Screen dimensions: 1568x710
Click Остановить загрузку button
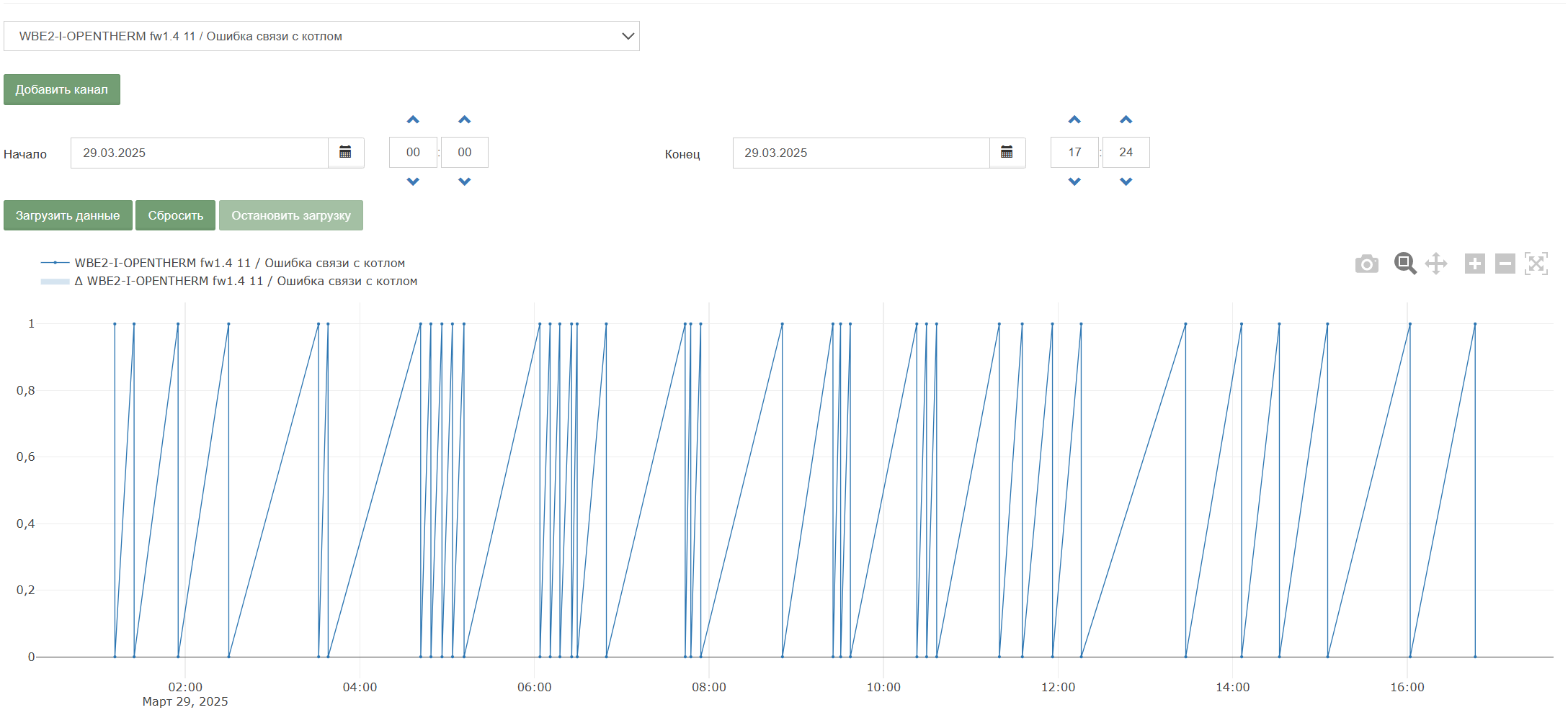(x=291, y=215)
